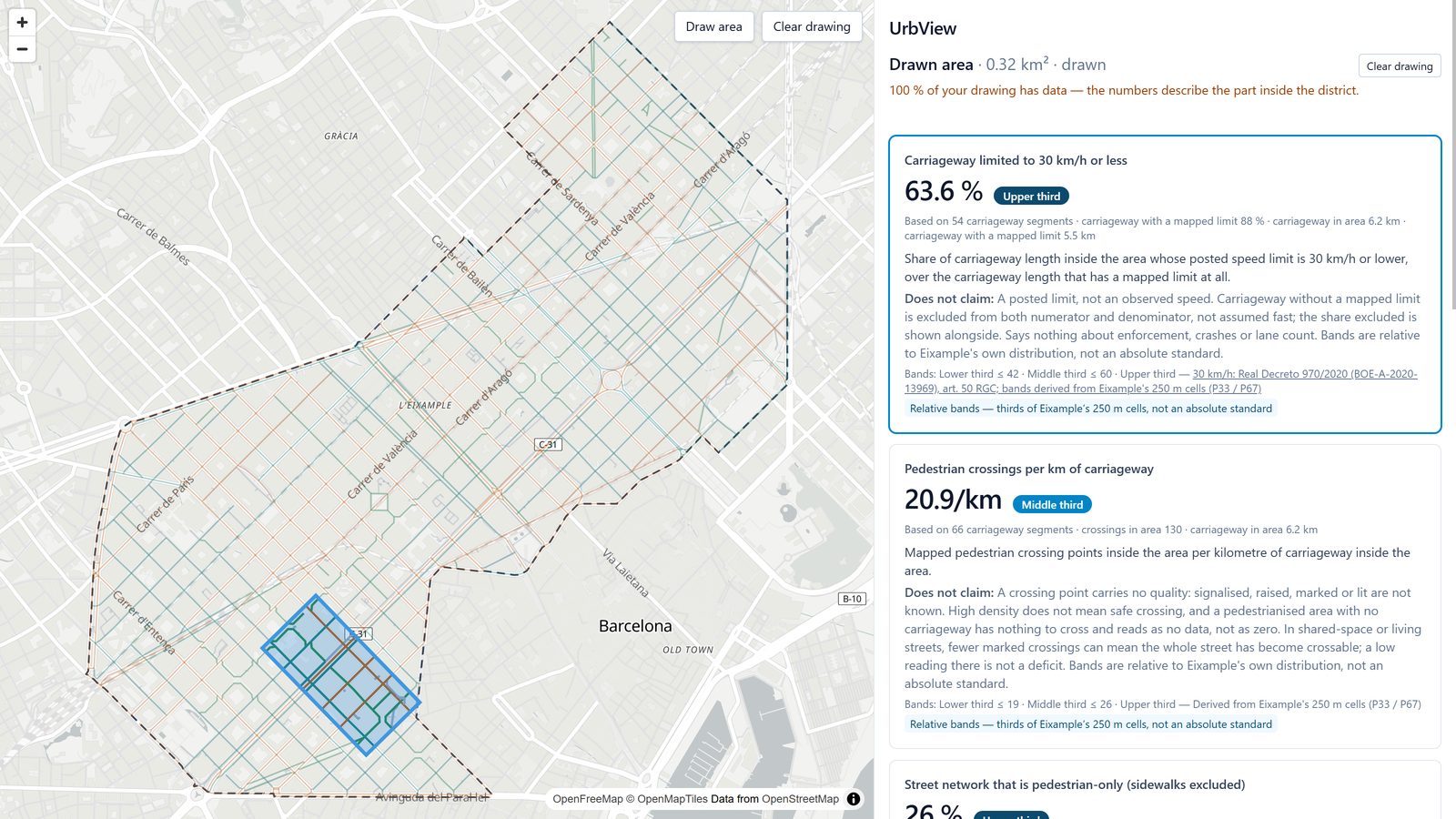Click the Relative bands note in speed card

coord(1091,409)
